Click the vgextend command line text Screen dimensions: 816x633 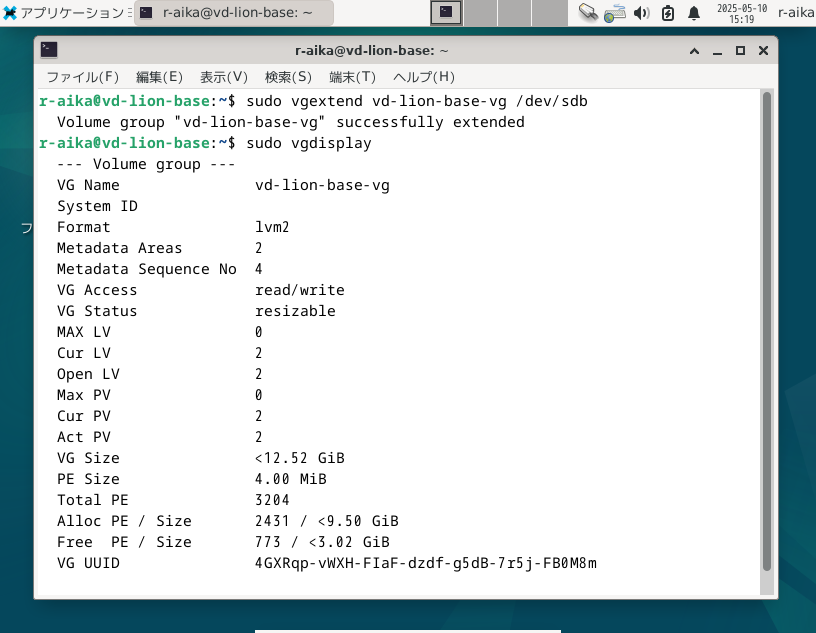[x=417, y=101]
